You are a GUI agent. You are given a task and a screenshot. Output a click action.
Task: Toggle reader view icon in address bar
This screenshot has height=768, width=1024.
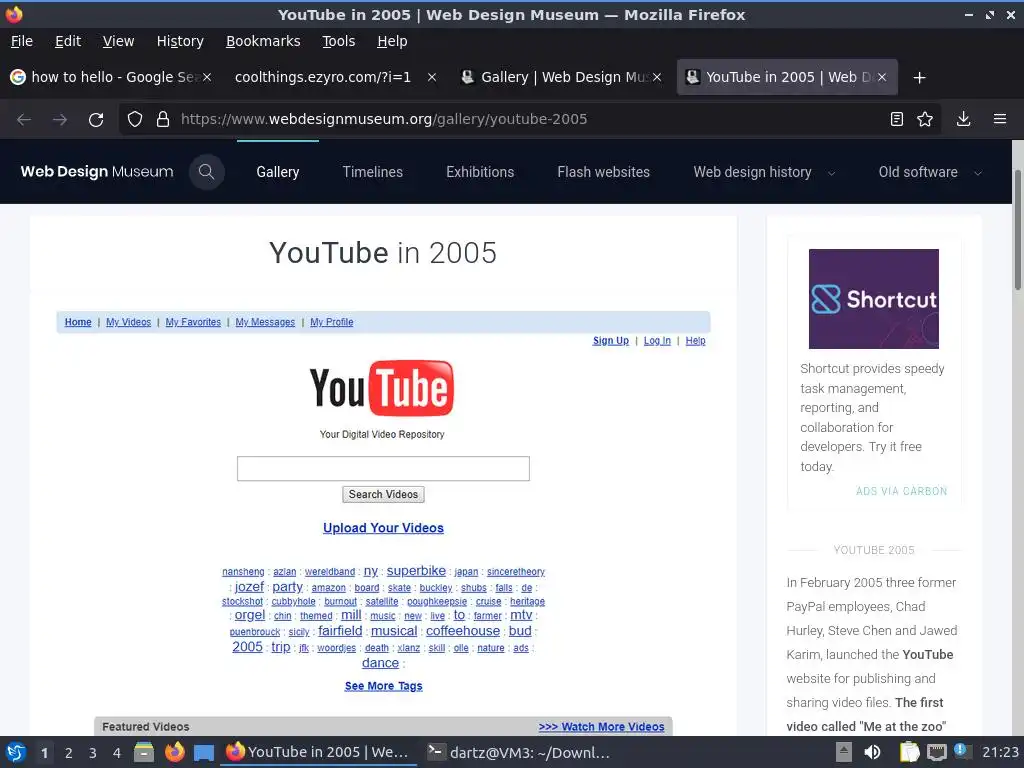coord(897,119)
